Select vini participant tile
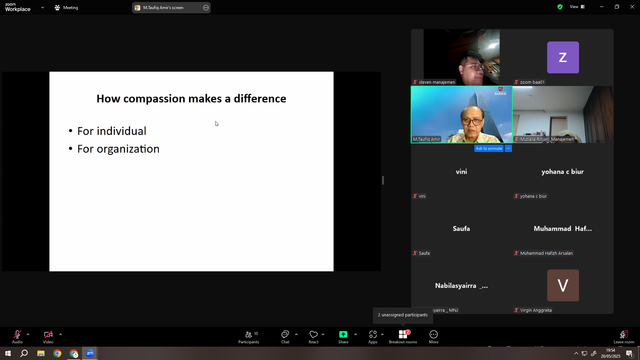 (462, 171)
